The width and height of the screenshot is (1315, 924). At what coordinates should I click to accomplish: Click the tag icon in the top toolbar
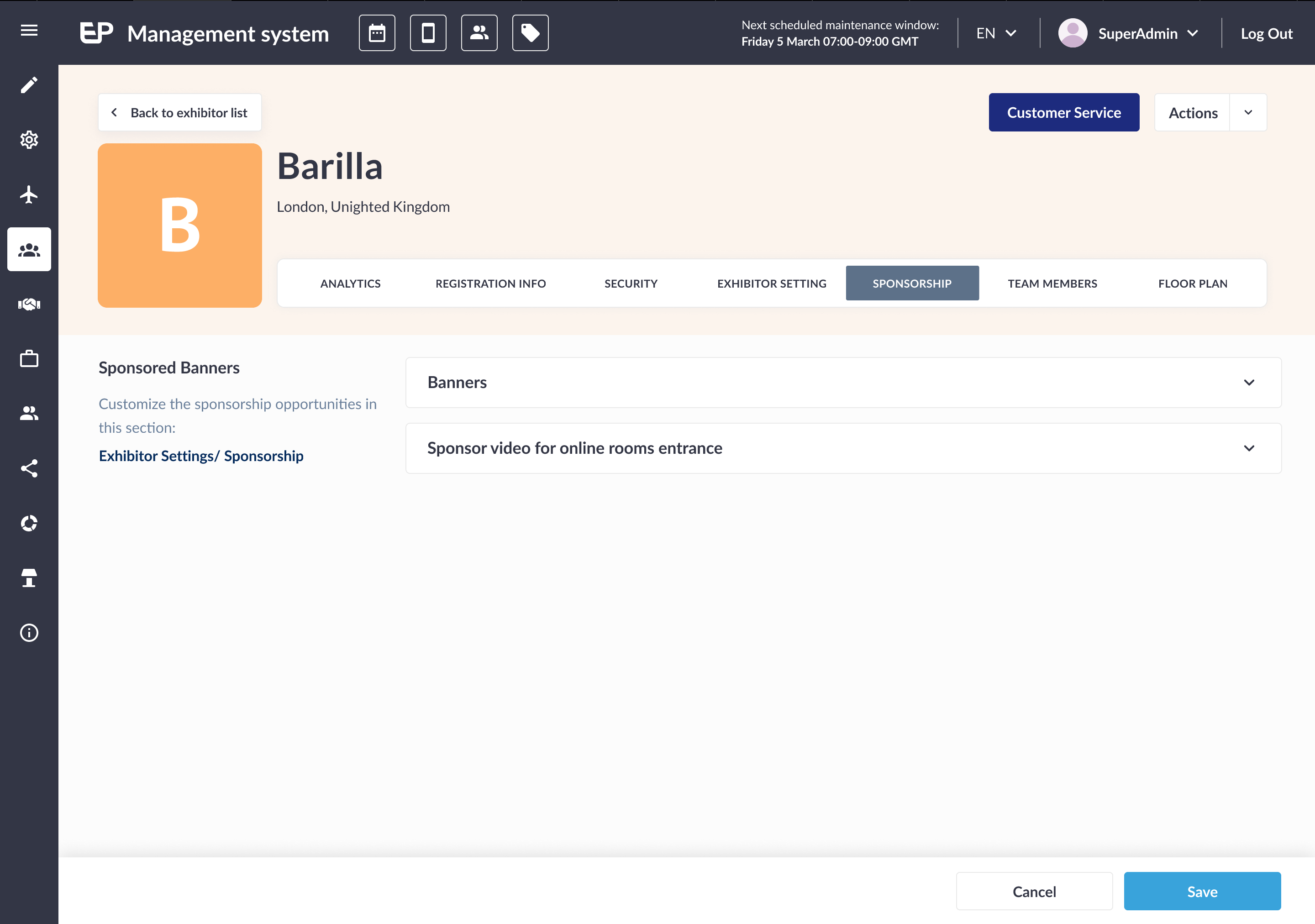click(x=530, y=33)
